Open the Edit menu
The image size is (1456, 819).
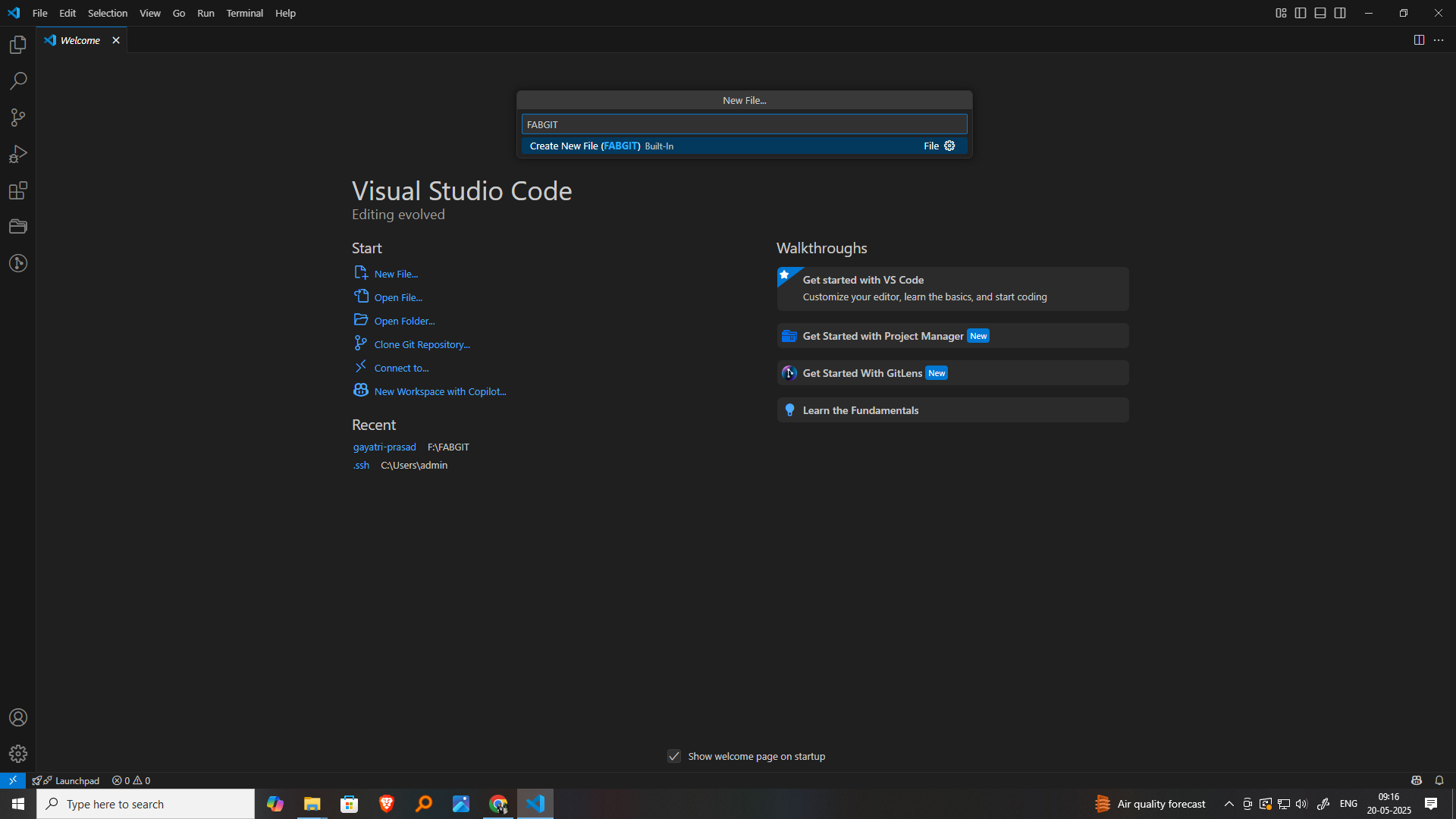pyautogui.click(x=67, y=13)
